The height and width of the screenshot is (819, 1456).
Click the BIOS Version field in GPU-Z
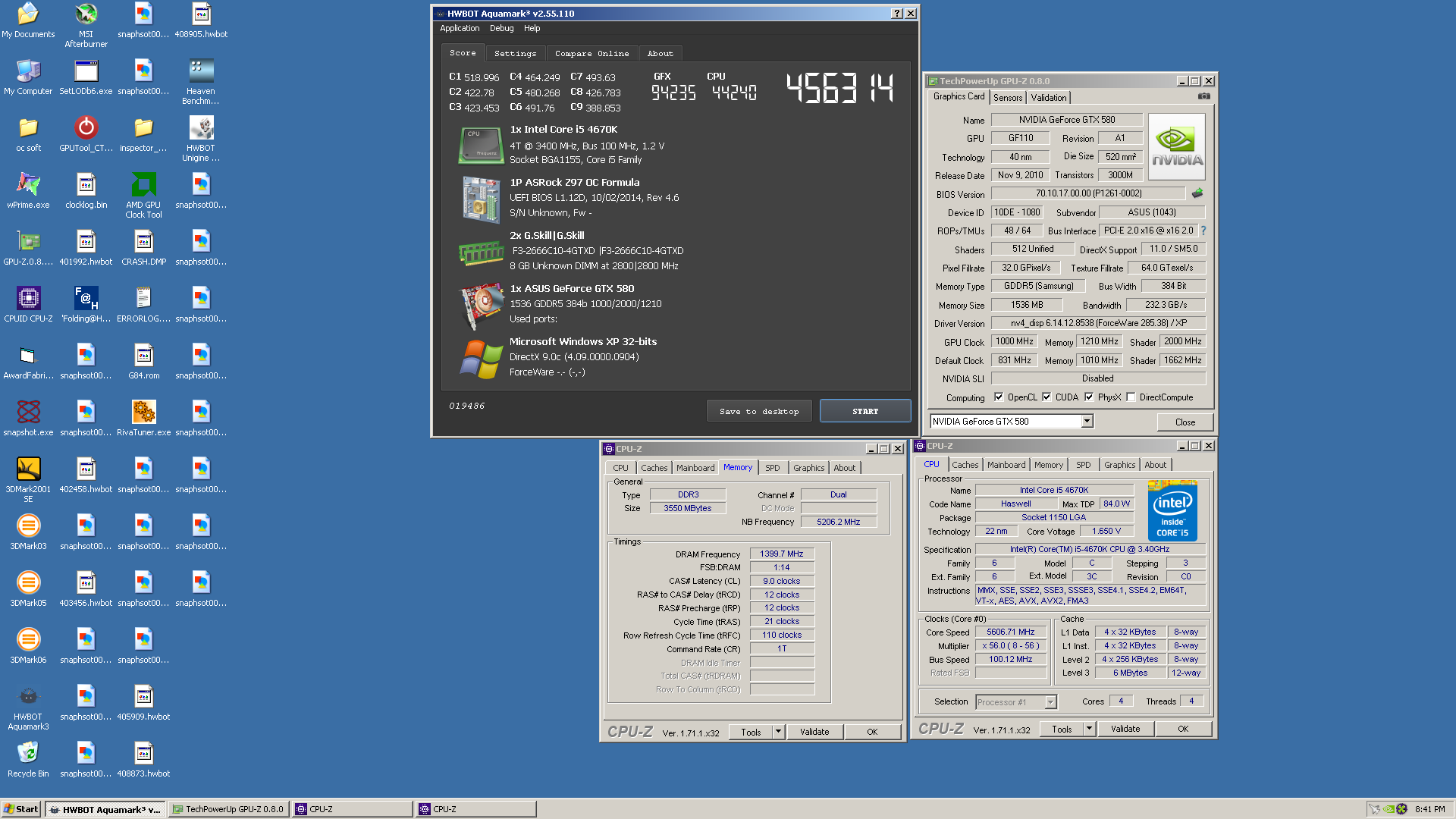[x=1087, y=193]
